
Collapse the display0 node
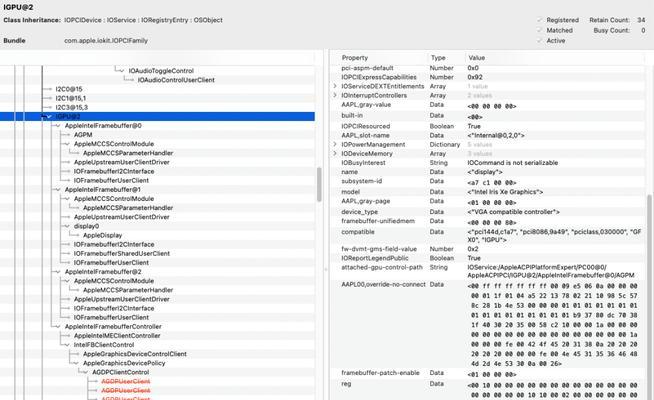click(x=67, y=226)
